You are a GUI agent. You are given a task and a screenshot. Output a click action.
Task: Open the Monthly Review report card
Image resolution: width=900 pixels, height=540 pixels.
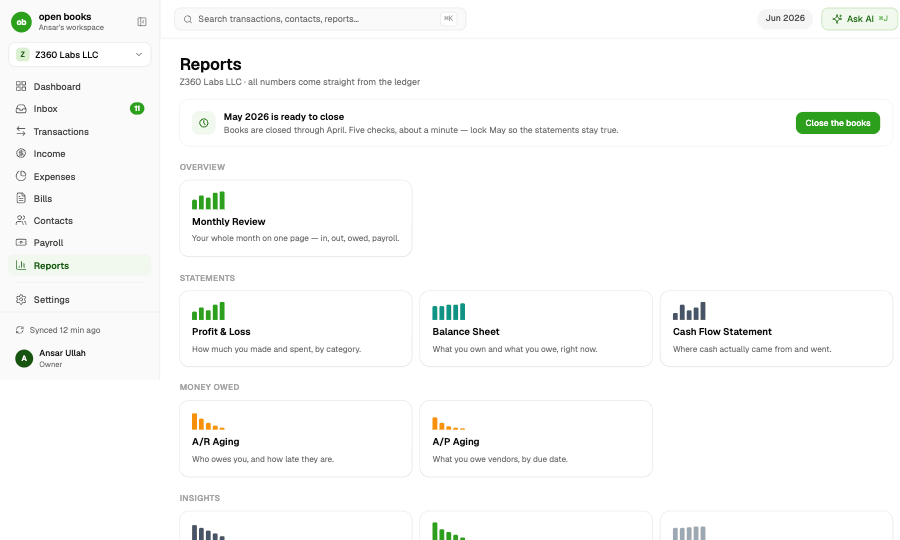(x=296, y=218)
